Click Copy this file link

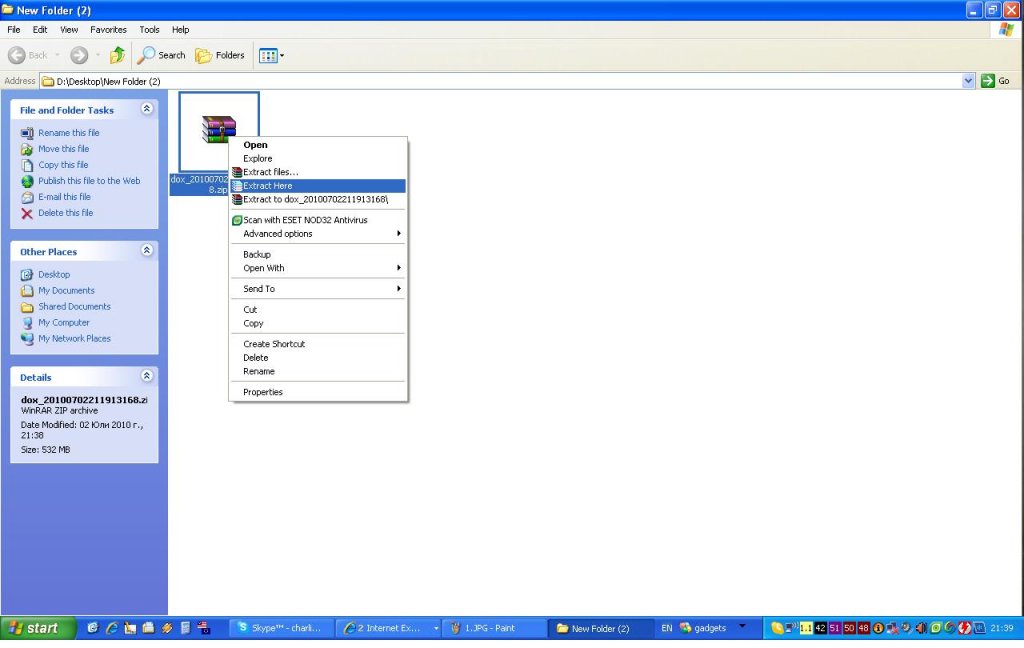[x=63, y=165]
